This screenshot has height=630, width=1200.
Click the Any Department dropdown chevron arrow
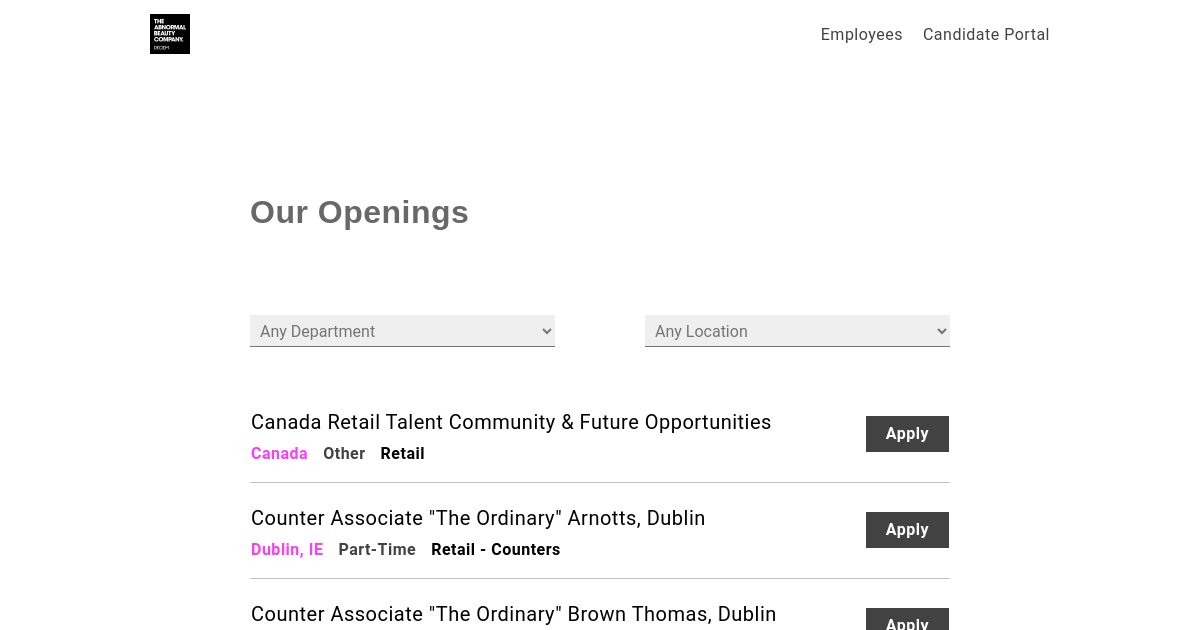coord(546,331)
